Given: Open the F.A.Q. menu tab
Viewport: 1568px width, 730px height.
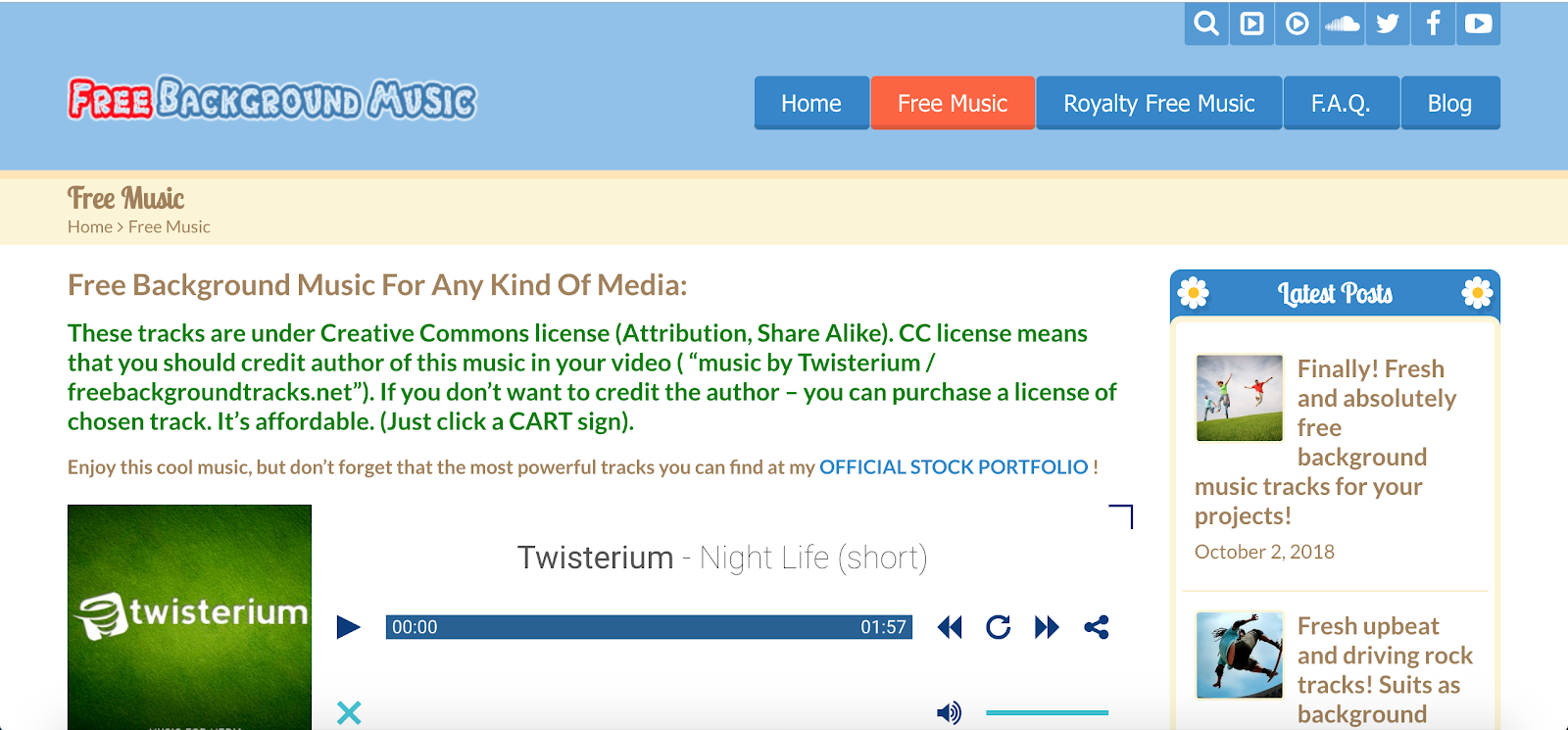Looking at the screenshot, I should [1341, 103].
